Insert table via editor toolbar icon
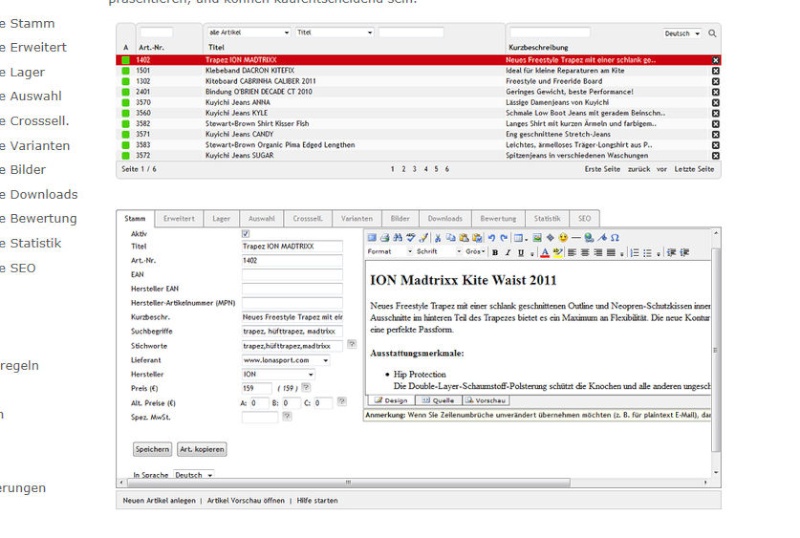800x538 pixels. tap(518, 237)
